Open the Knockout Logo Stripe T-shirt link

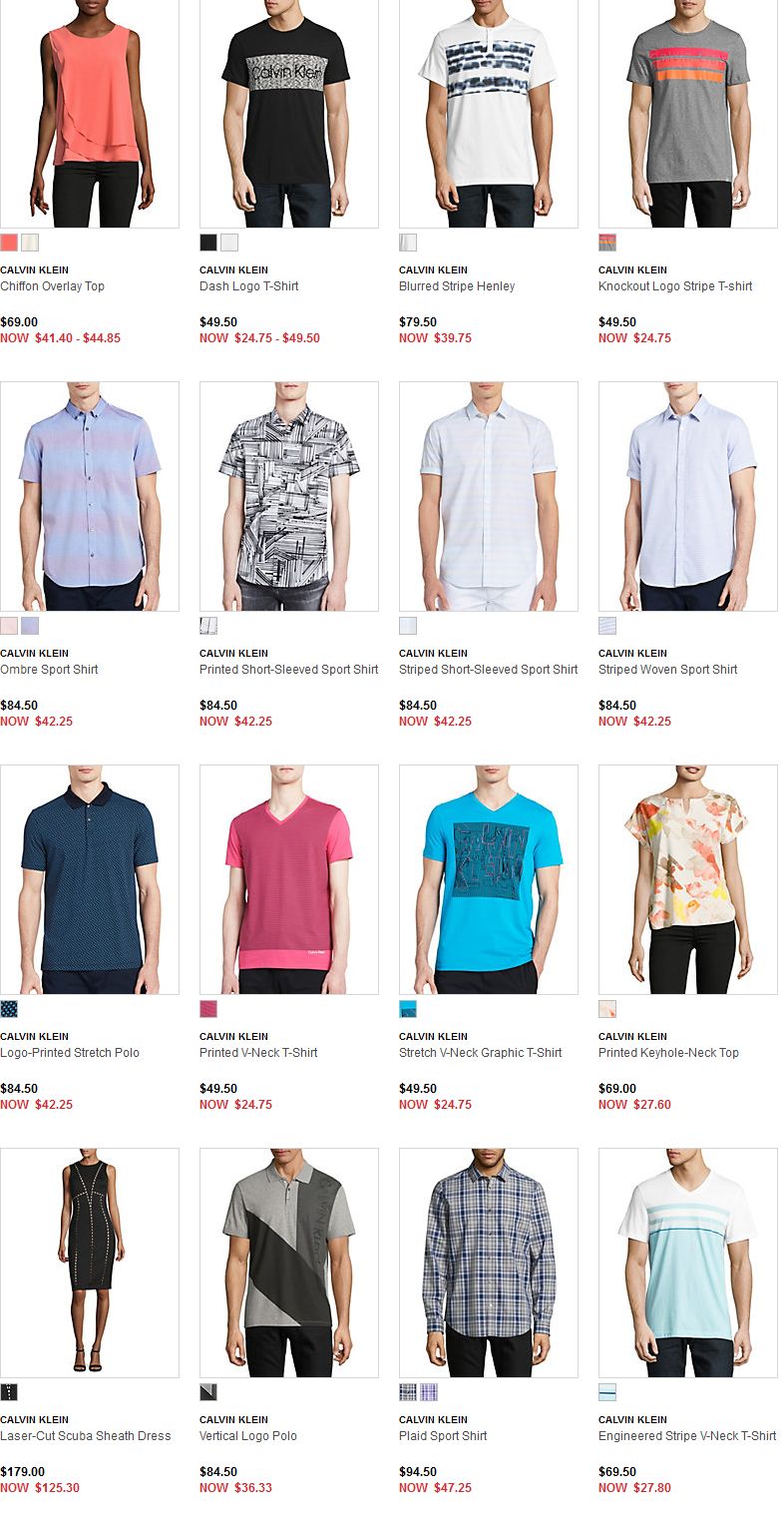point(675,286)
